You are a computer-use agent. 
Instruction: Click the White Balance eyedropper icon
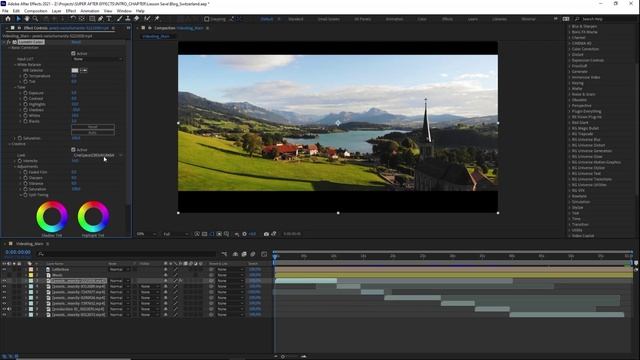click(x=84, y=70)
